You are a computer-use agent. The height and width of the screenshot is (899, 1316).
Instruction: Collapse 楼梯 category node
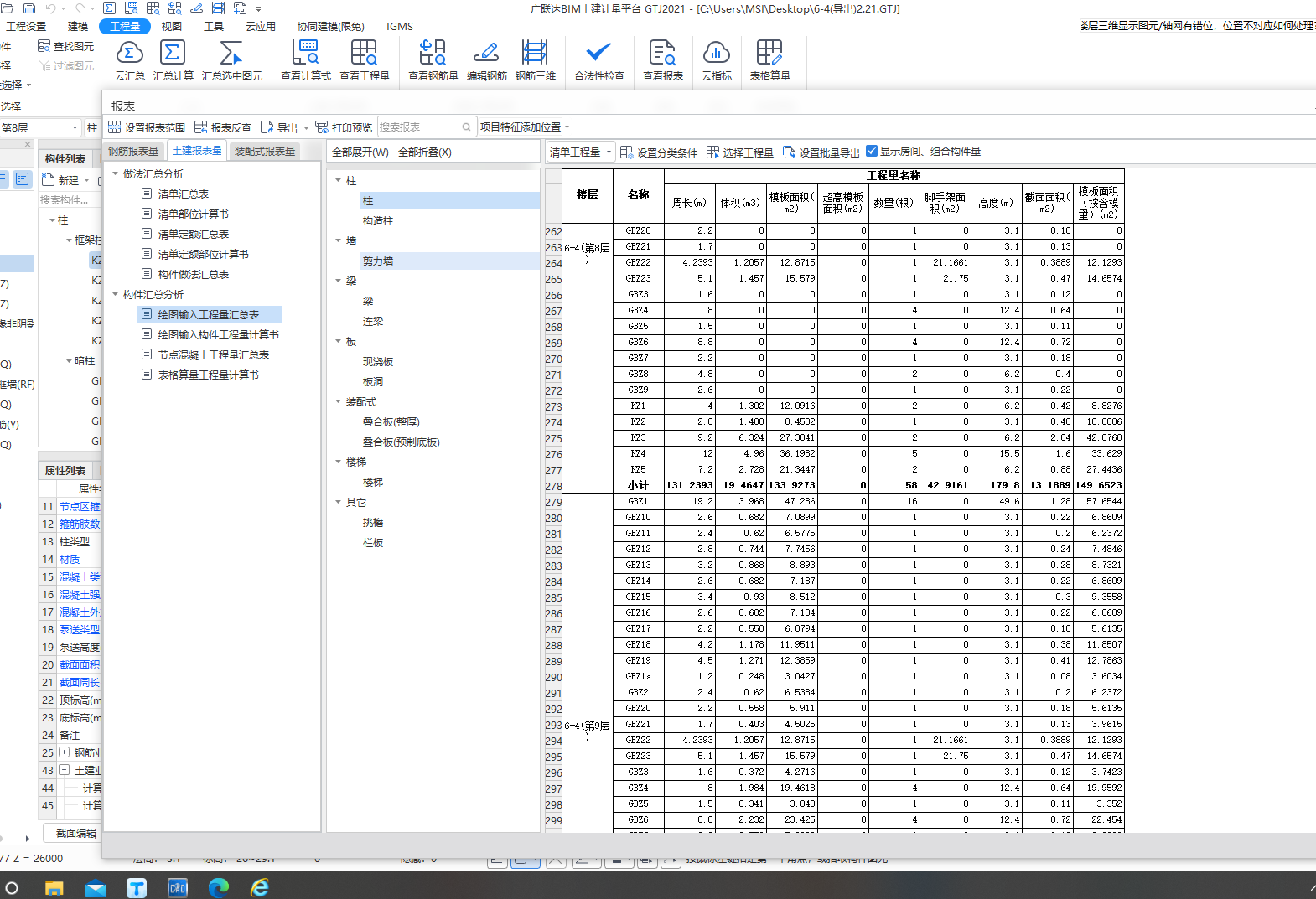click(339, 462)
